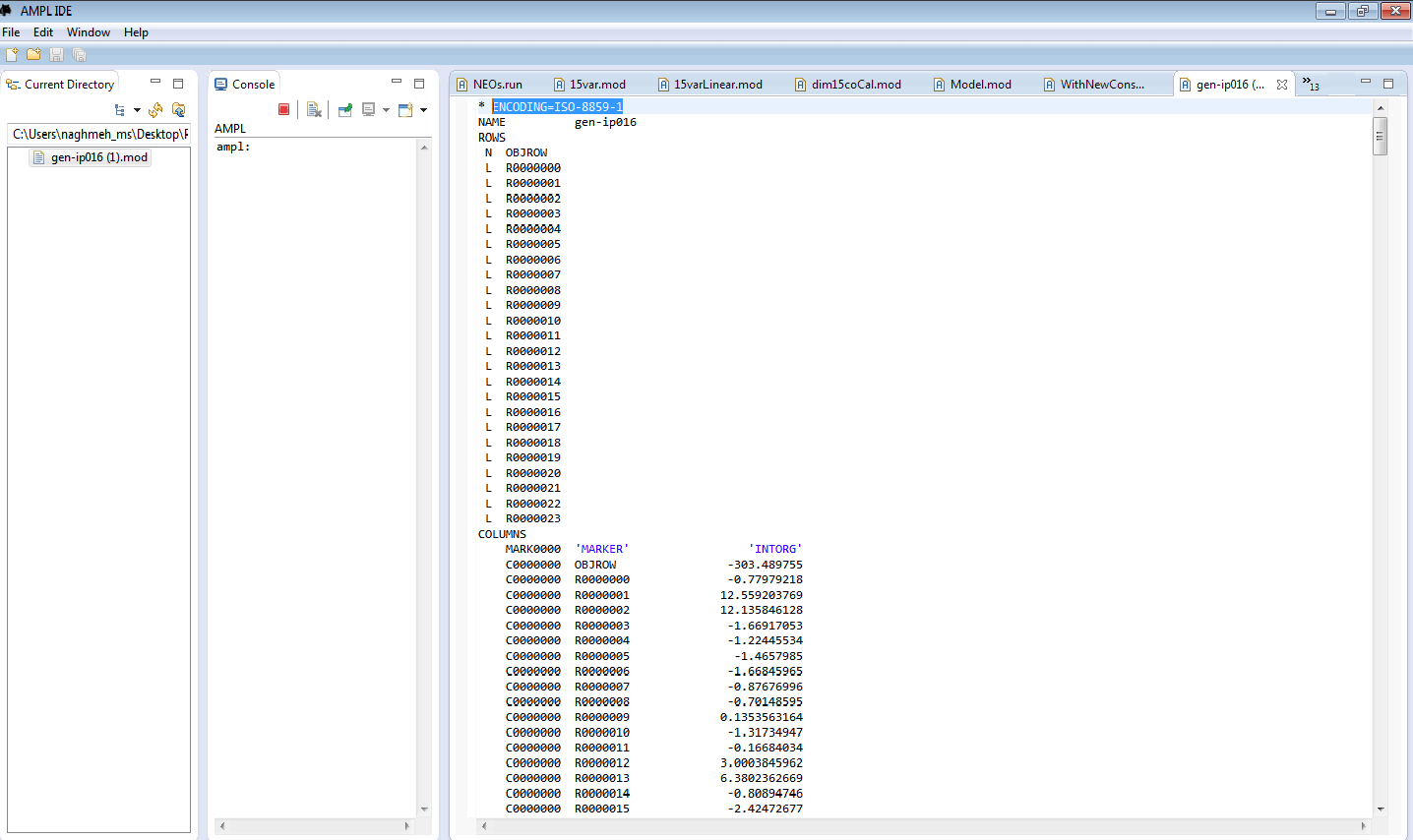
Task: Minimize the Console panel
Action: coord(397,83)
